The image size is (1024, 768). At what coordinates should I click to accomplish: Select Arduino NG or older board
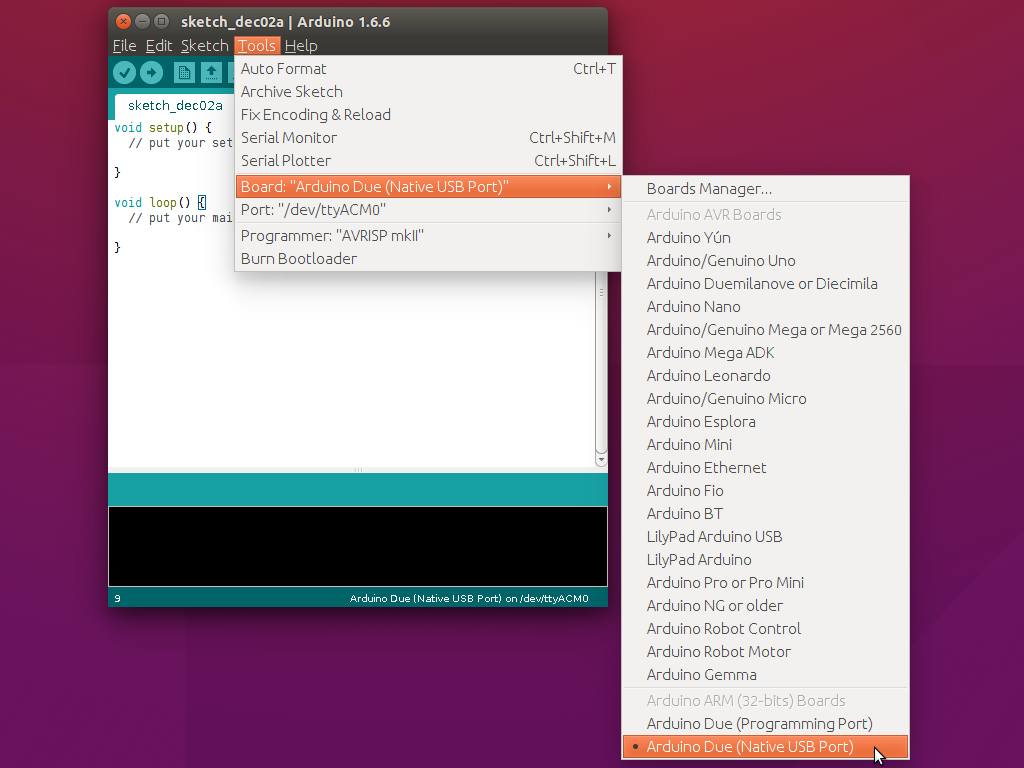[765, 605]
